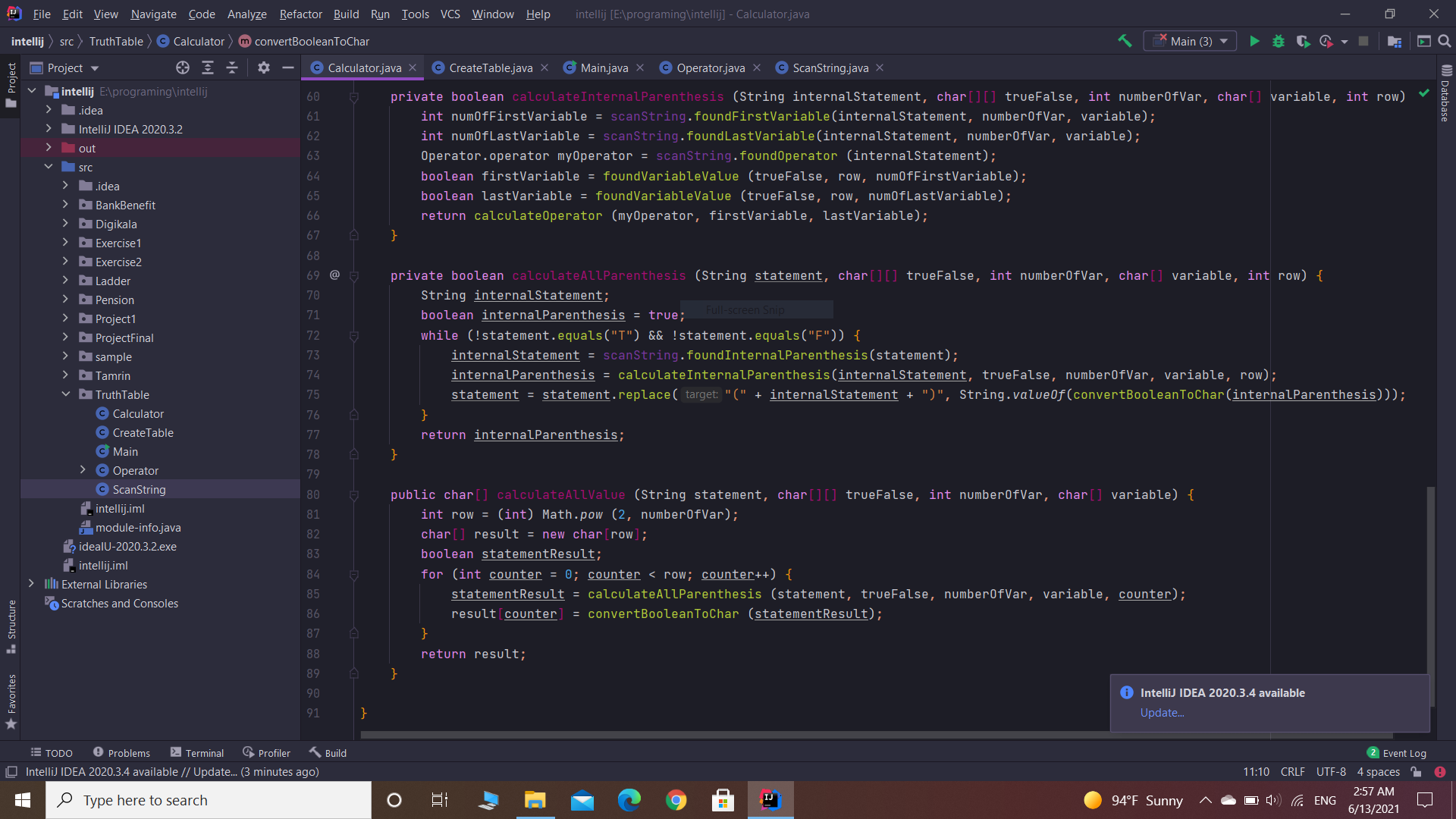Open File Explorer from the taskbar

[x=535, y=800]
